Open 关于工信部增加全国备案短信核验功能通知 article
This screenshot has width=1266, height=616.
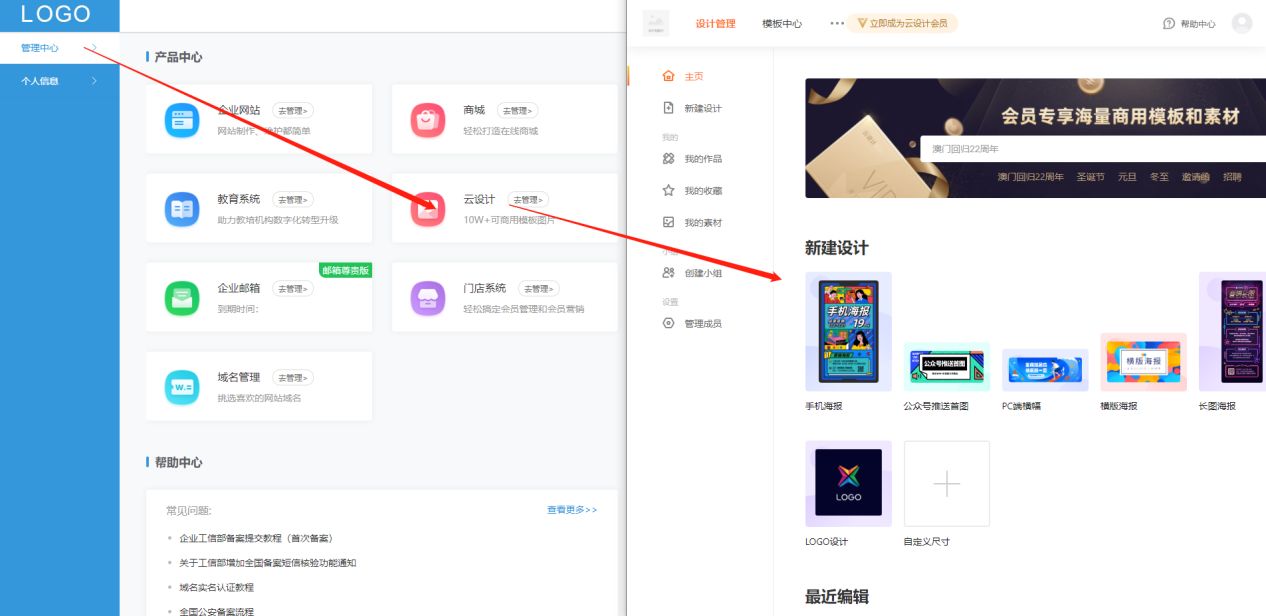point(268,563)
